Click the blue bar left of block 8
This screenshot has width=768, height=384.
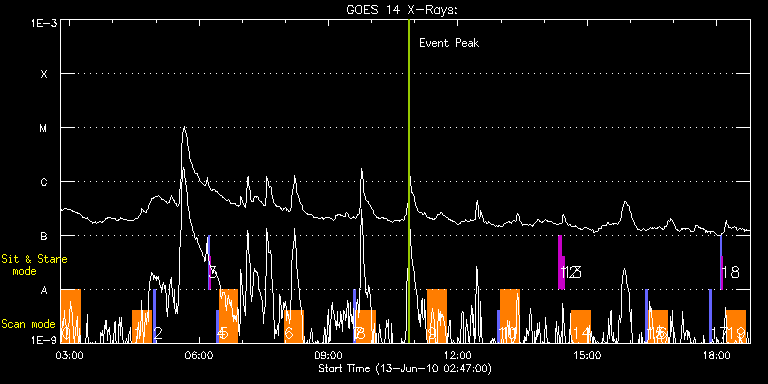click(355, 316)
